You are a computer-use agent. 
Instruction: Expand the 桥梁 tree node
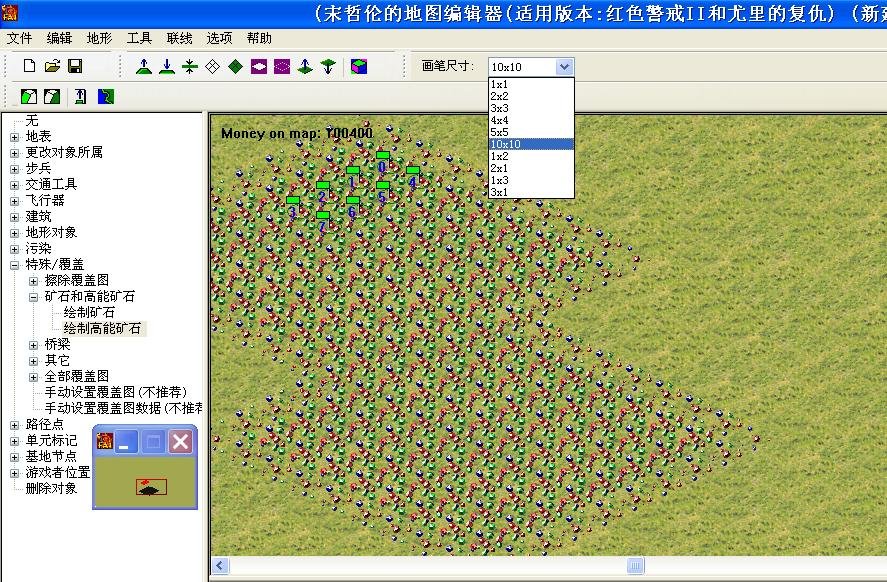tap(33, 344)
